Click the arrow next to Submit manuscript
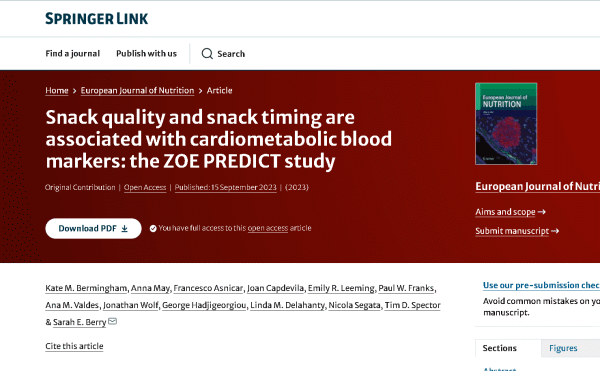This screenshot has width=600, height=371. click(x=555, y=231)
